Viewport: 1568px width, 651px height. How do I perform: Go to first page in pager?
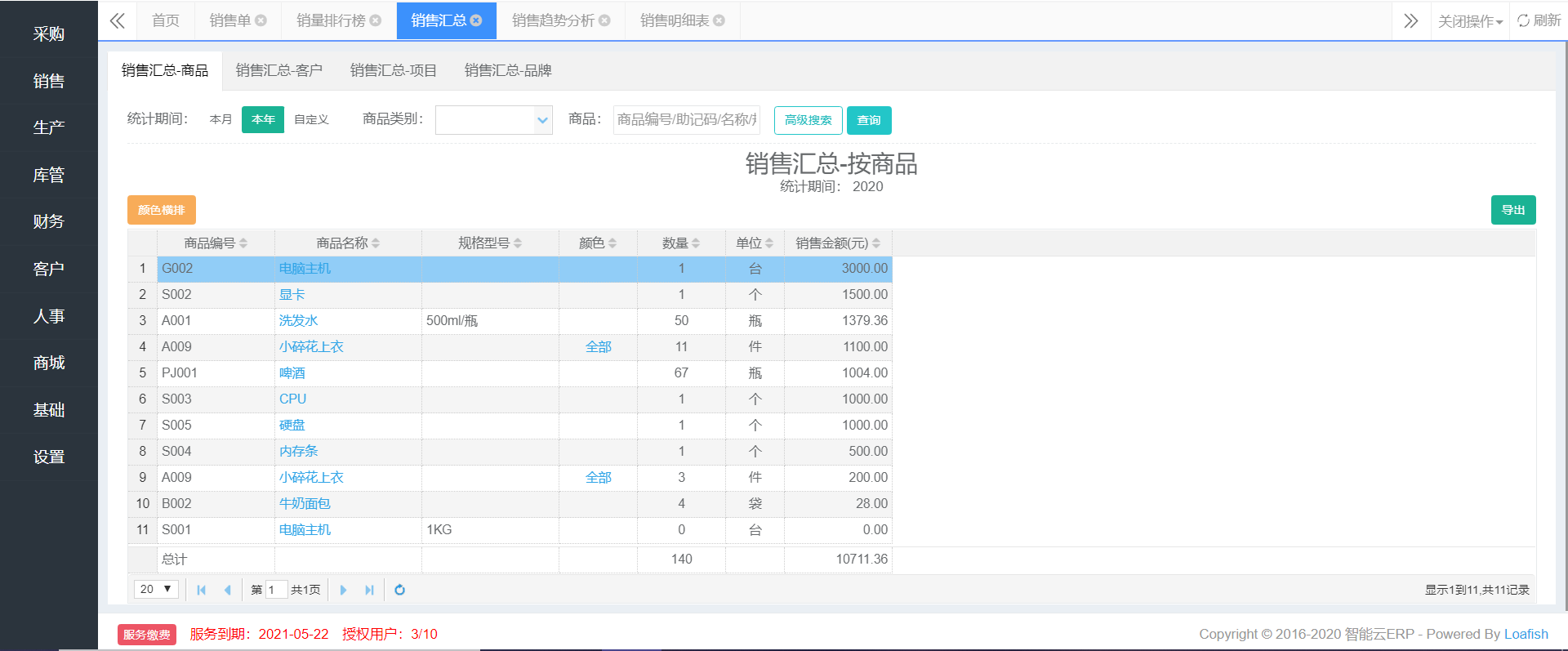pos(202,590)
